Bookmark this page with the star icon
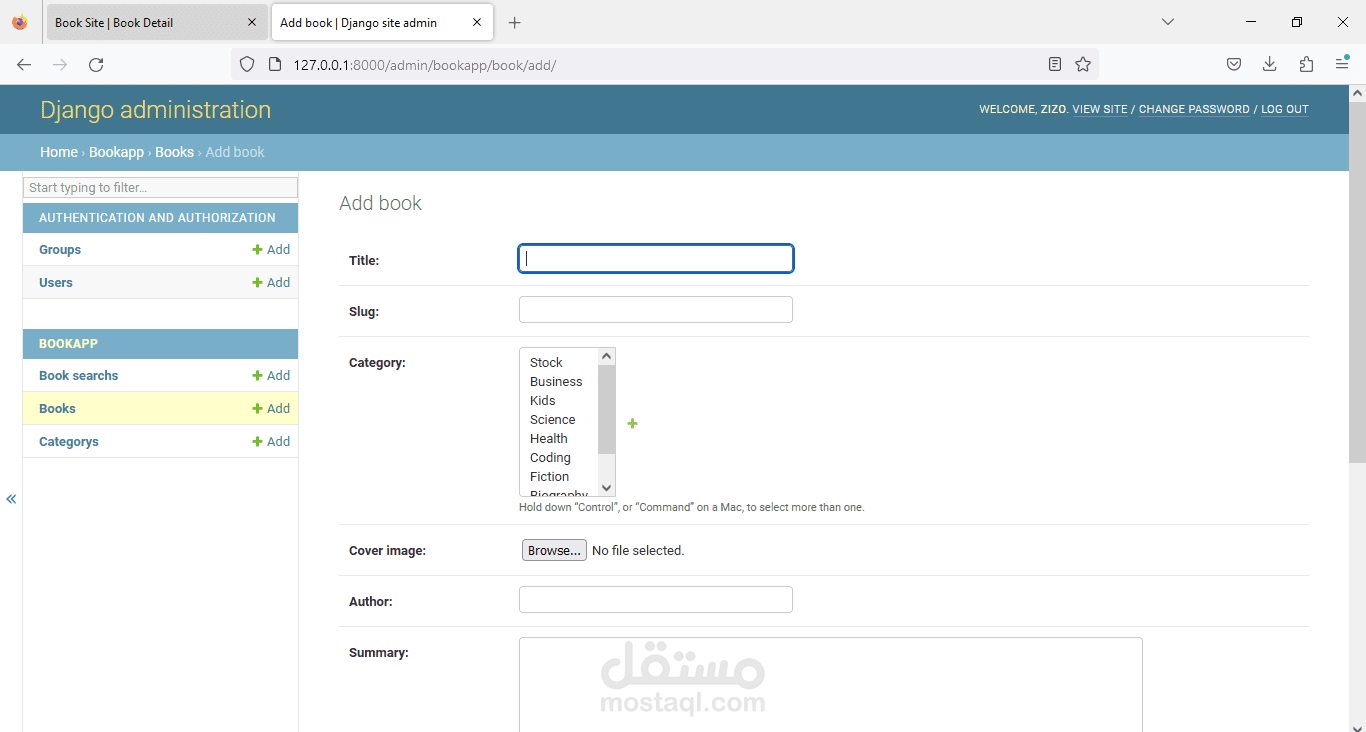This screenshot has height=732, width=1366. [x=1083, y=64]
